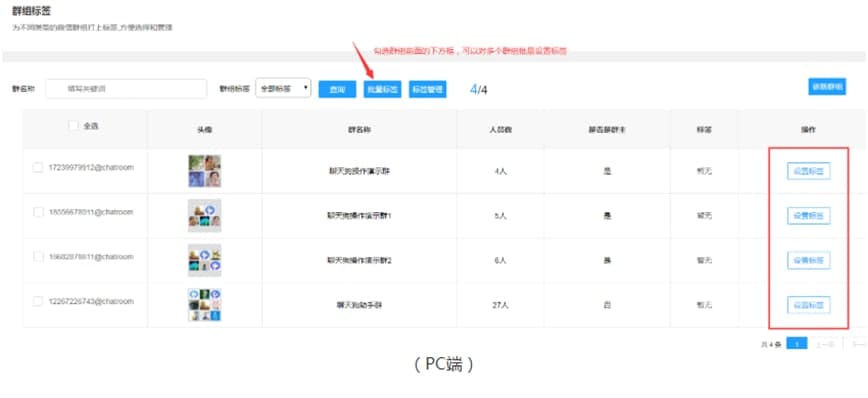Click the 批量标签 batch tag button
Viewport: 868px width, 398px height.
383,89
